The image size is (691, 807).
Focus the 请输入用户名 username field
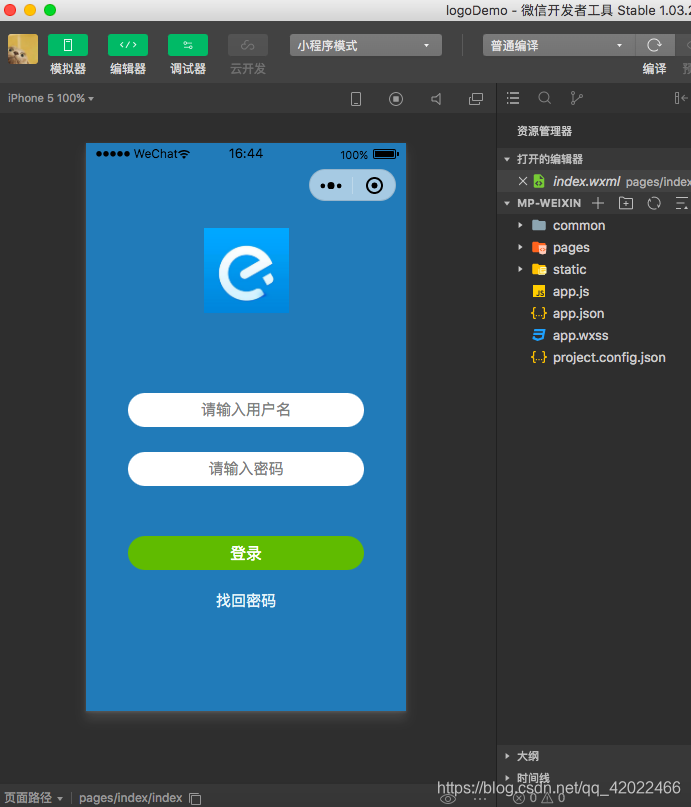[x=246, y=410]
